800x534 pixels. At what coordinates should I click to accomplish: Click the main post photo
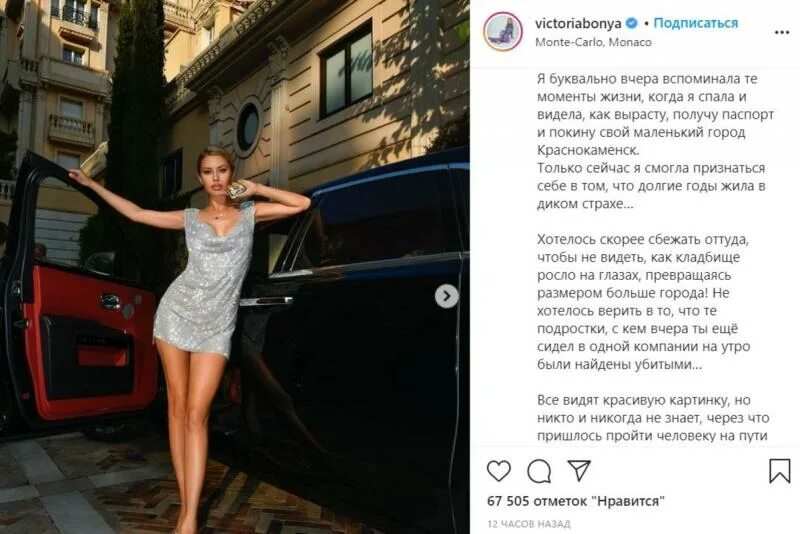pos(235,267)
